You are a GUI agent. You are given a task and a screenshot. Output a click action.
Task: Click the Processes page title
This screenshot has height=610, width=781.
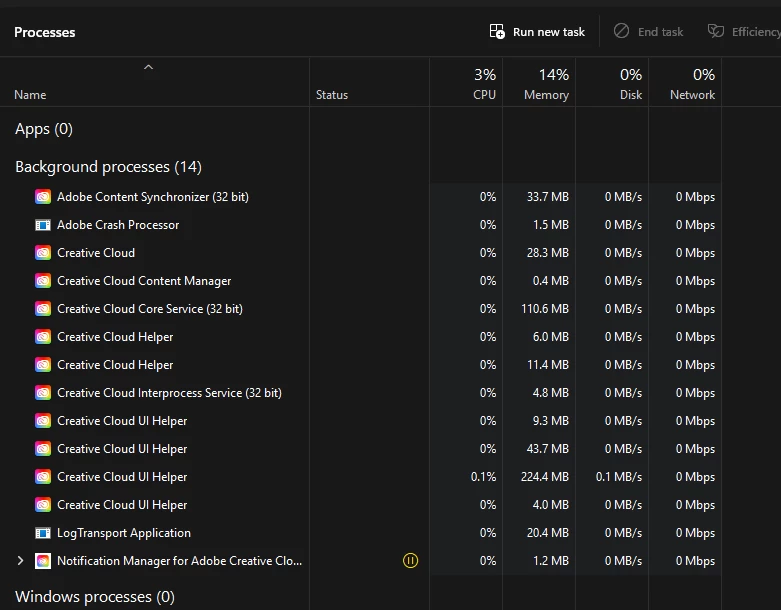(x=45, y=32)
